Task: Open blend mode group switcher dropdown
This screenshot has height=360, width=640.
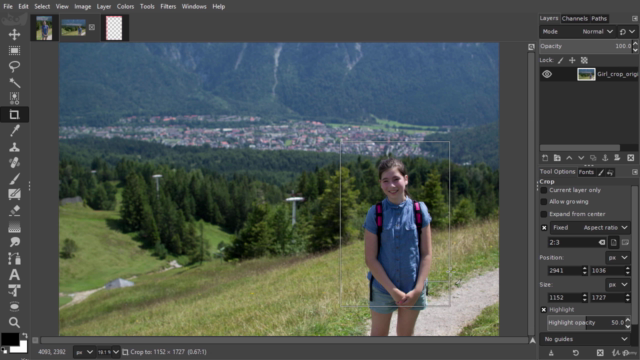Action: tap(627, 31)
